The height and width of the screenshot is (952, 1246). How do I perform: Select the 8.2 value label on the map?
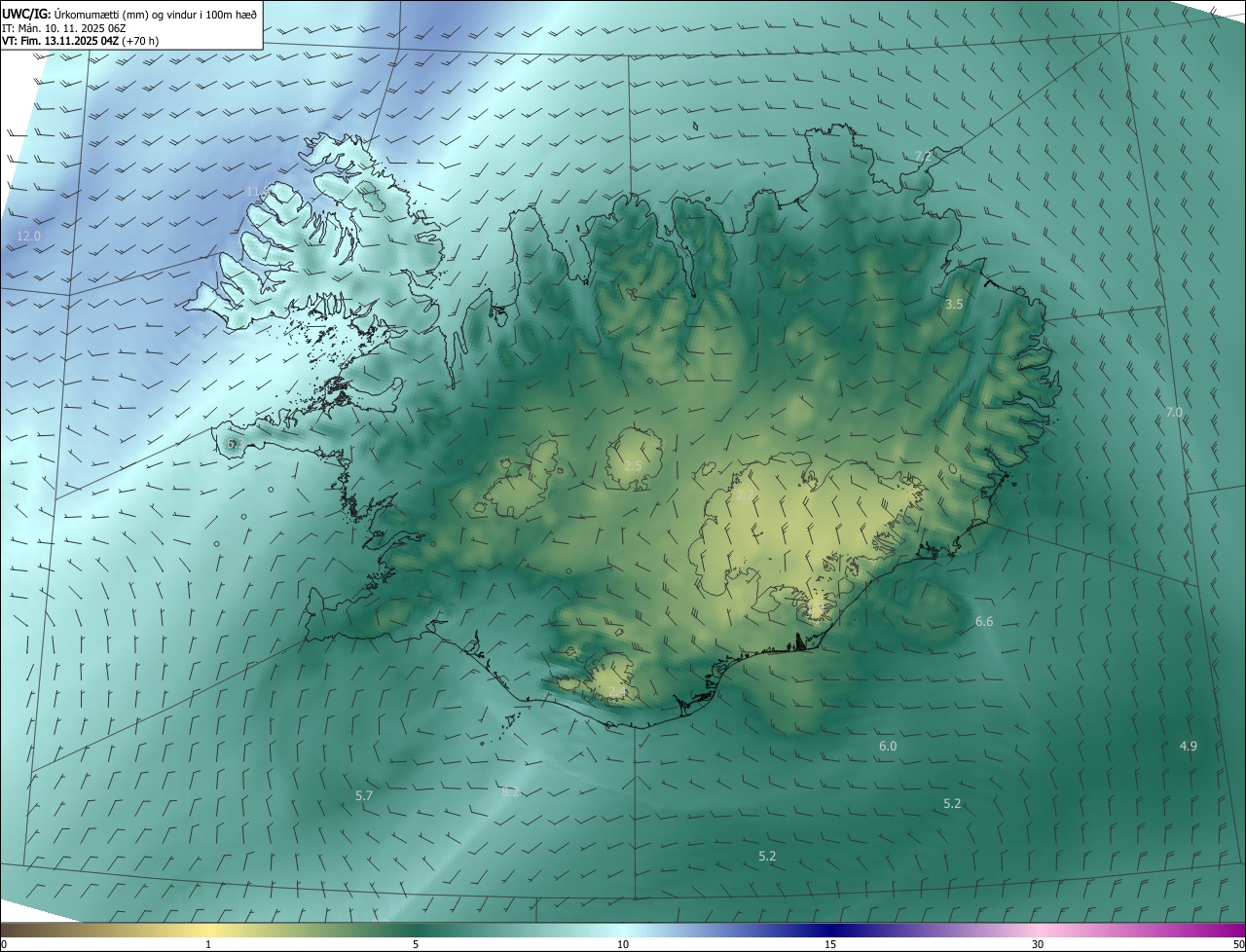tap(510, 792)
